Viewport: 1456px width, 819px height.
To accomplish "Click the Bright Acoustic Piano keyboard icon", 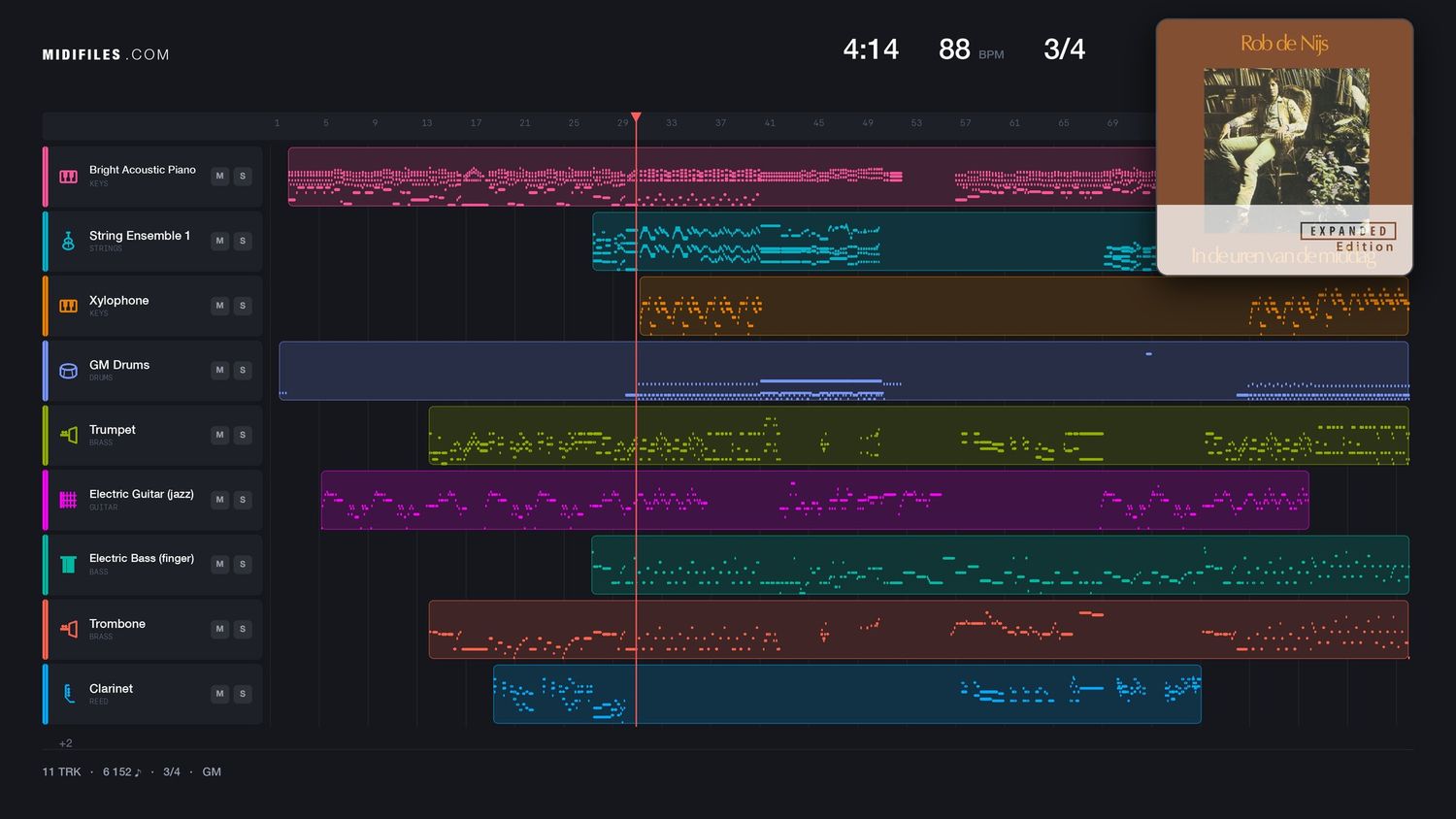I will 68,177.
